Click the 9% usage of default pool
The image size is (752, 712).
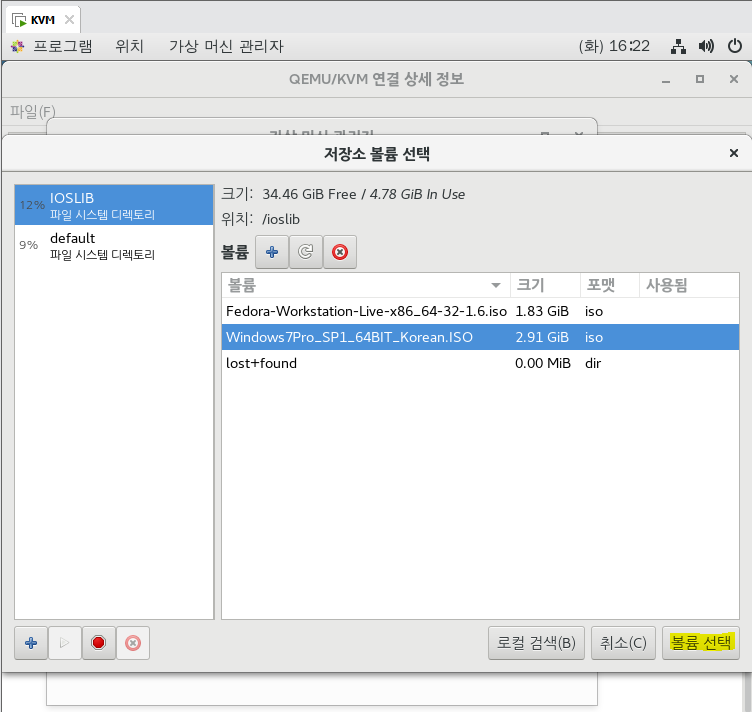[29, 245]
